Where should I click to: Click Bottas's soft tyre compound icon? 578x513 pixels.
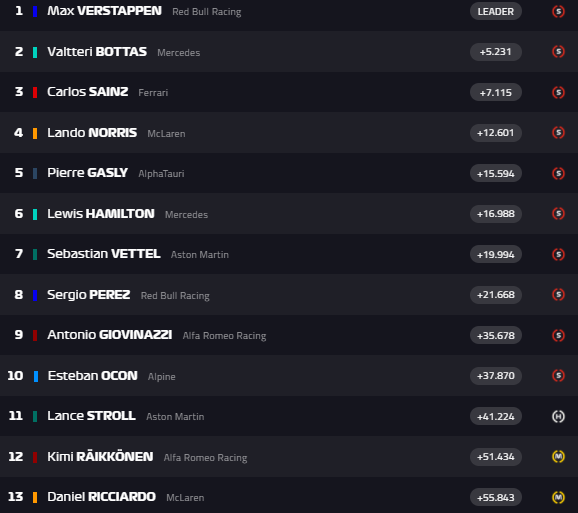(558, 52)
